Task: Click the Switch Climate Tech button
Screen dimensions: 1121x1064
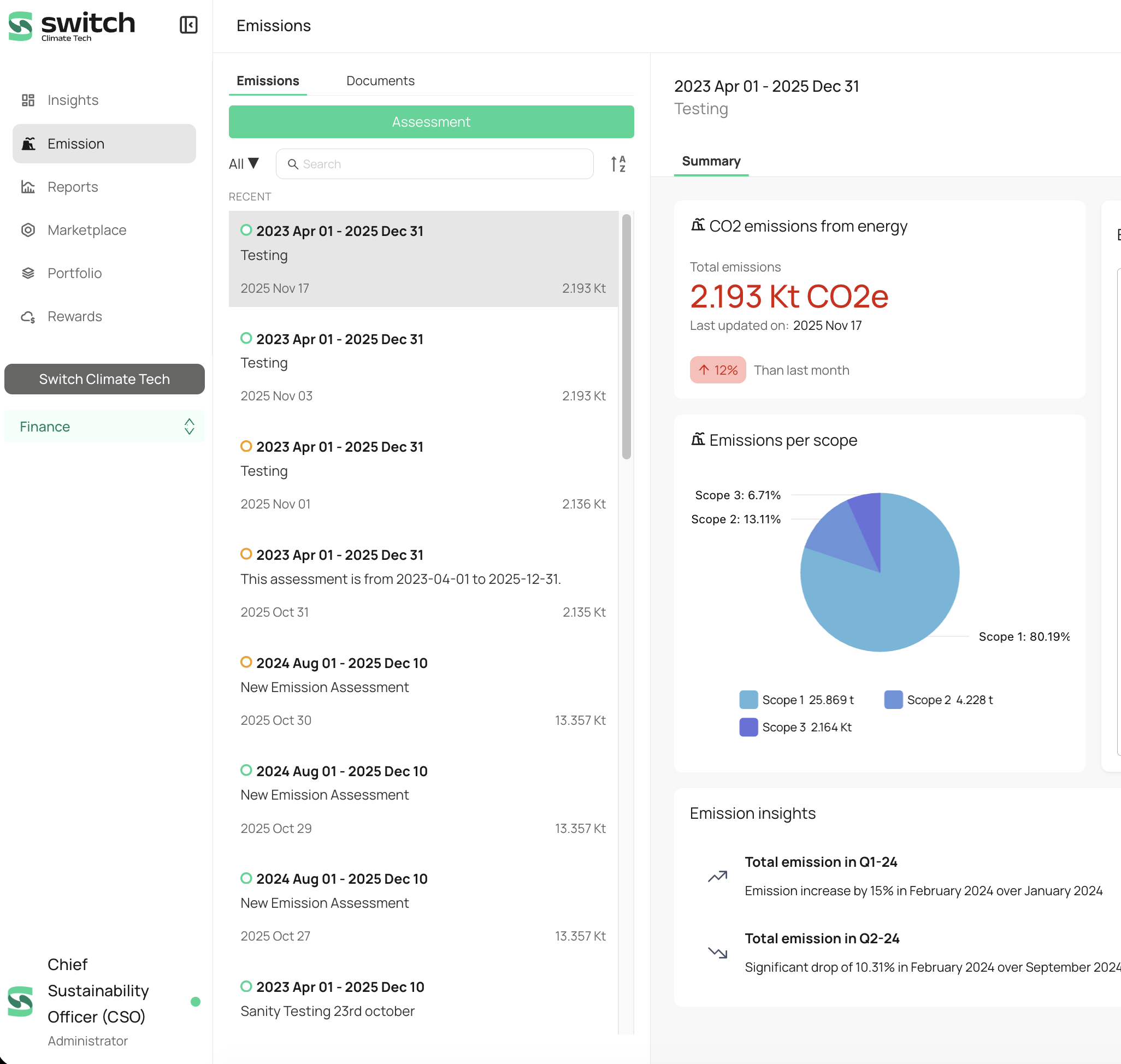Action: pos(104,379)
